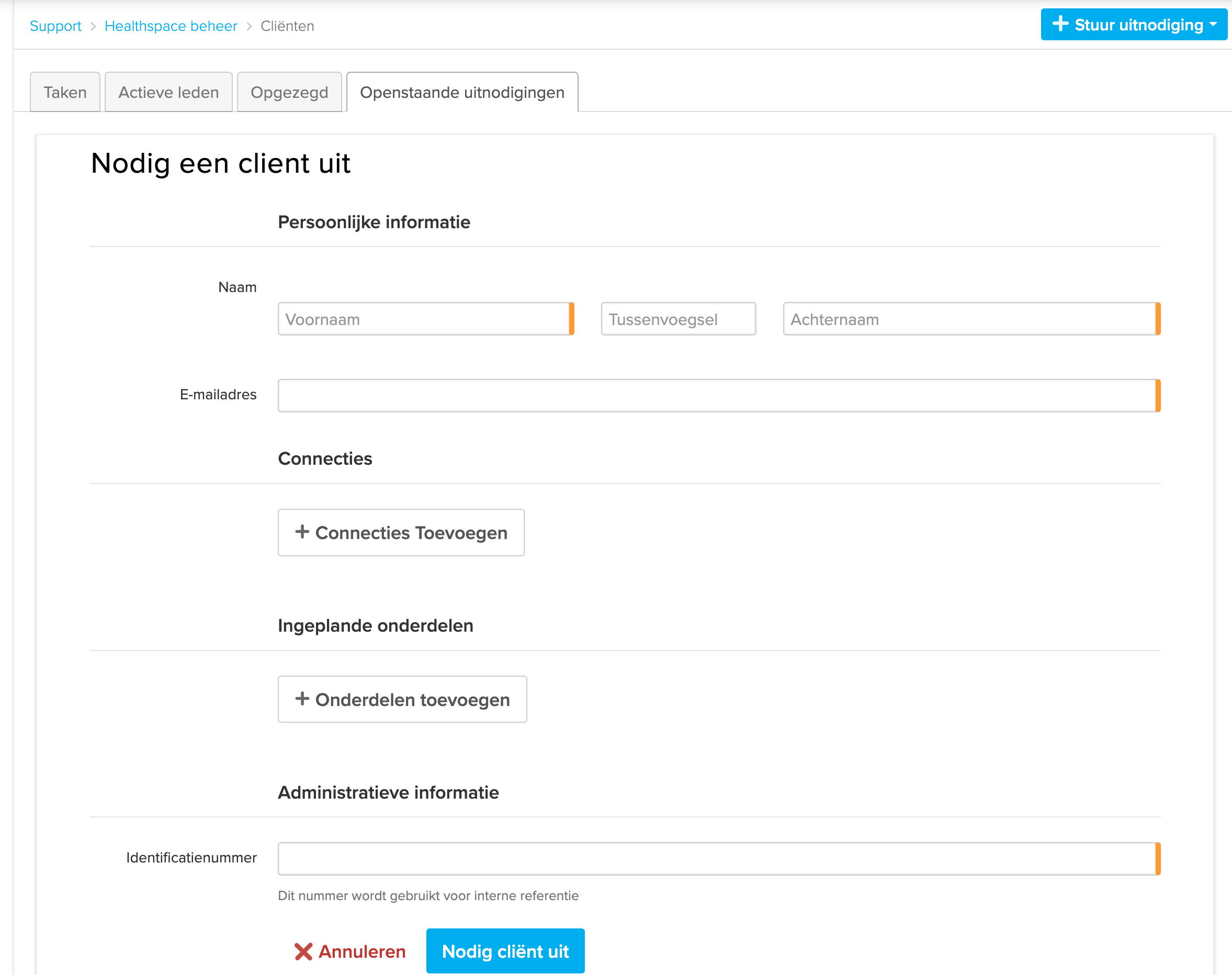The image size is (1232, 975).
Task: Click the Achternaam text field
Action: [968, 319]
